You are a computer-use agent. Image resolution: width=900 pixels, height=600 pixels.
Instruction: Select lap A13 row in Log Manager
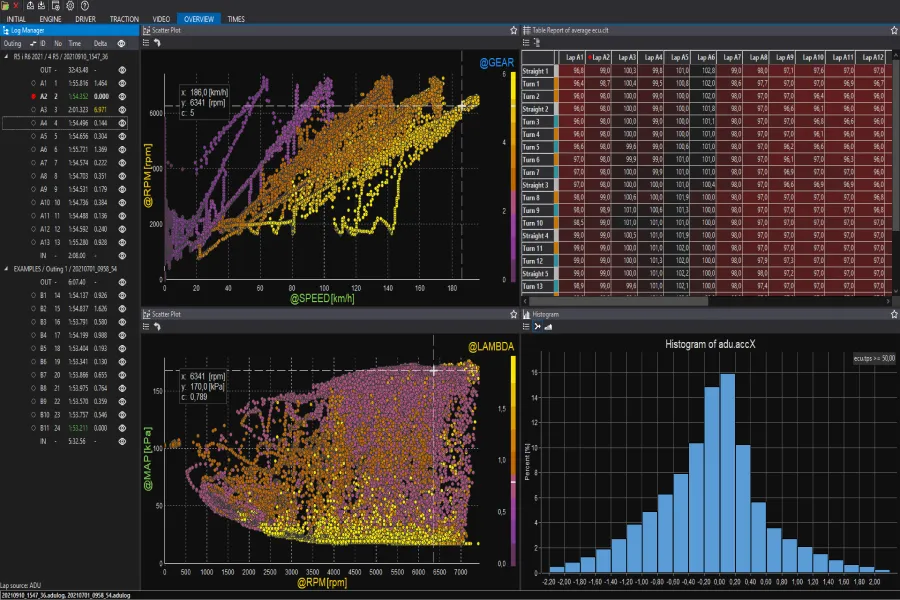point(65,242)
